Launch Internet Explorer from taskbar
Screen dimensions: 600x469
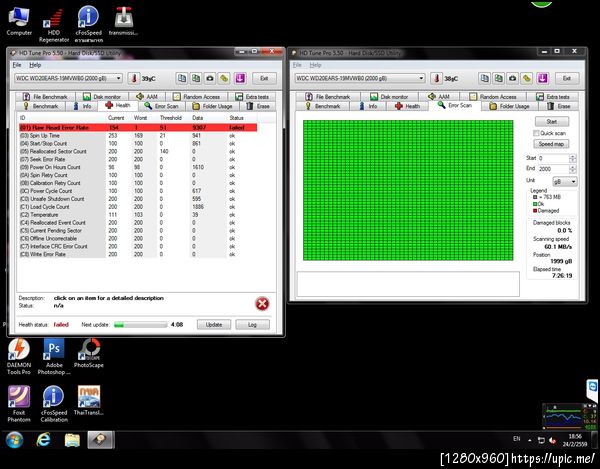[43, 440]
